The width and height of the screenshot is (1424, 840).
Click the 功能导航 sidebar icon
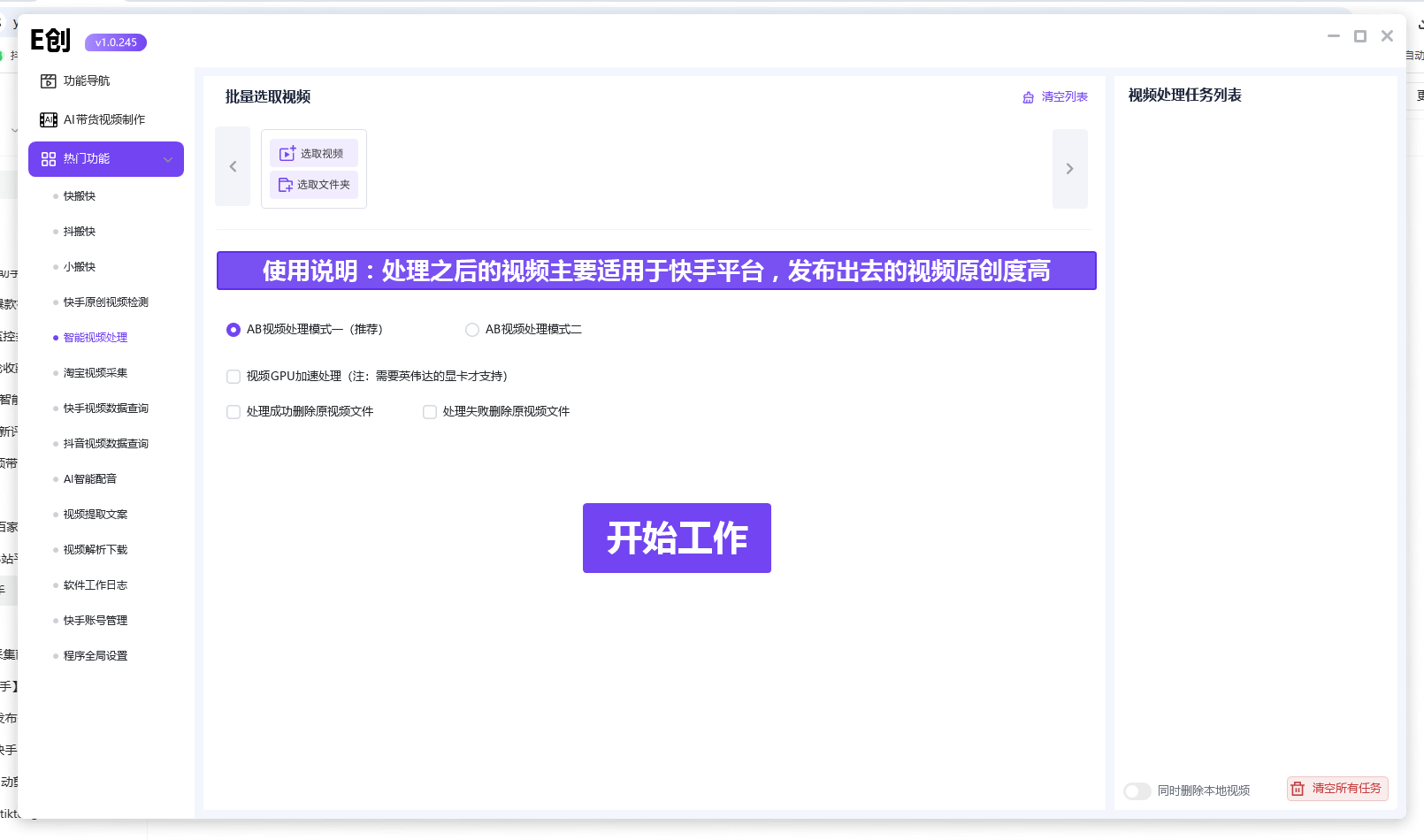pos(49,81)
